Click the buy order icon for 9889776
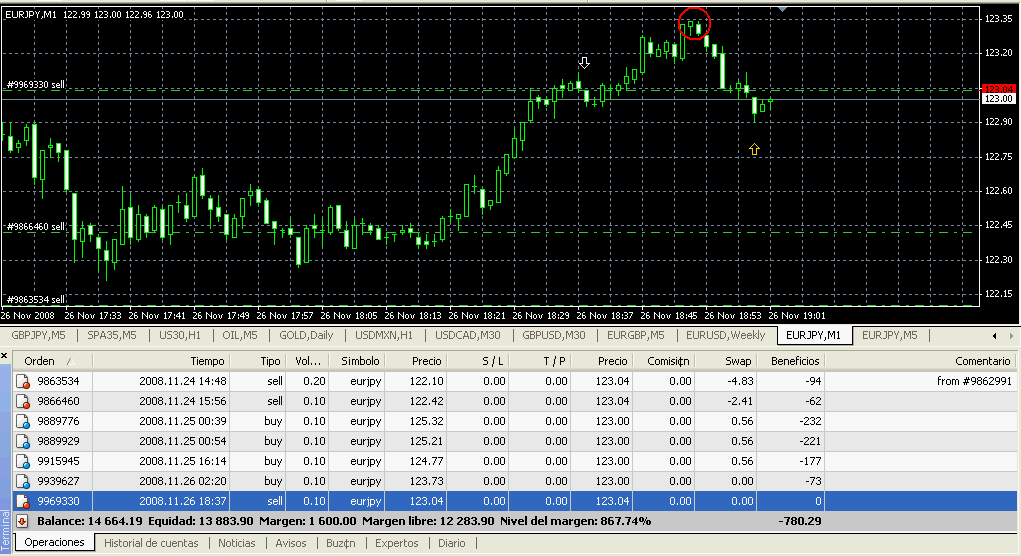Screen dimensions: 1021x556 (22, 421)
